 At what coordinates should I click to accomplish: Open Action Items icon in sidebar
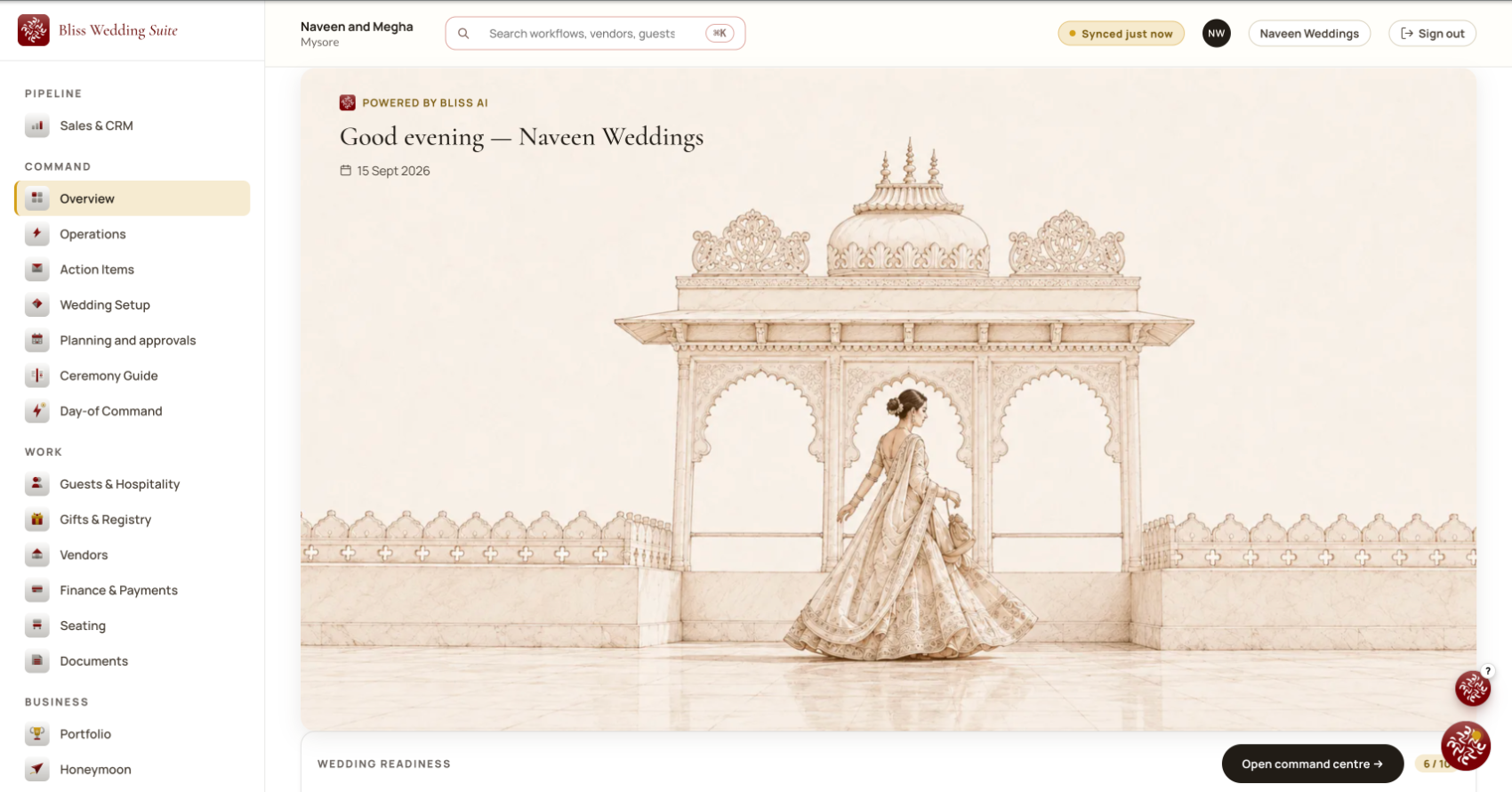[36, 270]
